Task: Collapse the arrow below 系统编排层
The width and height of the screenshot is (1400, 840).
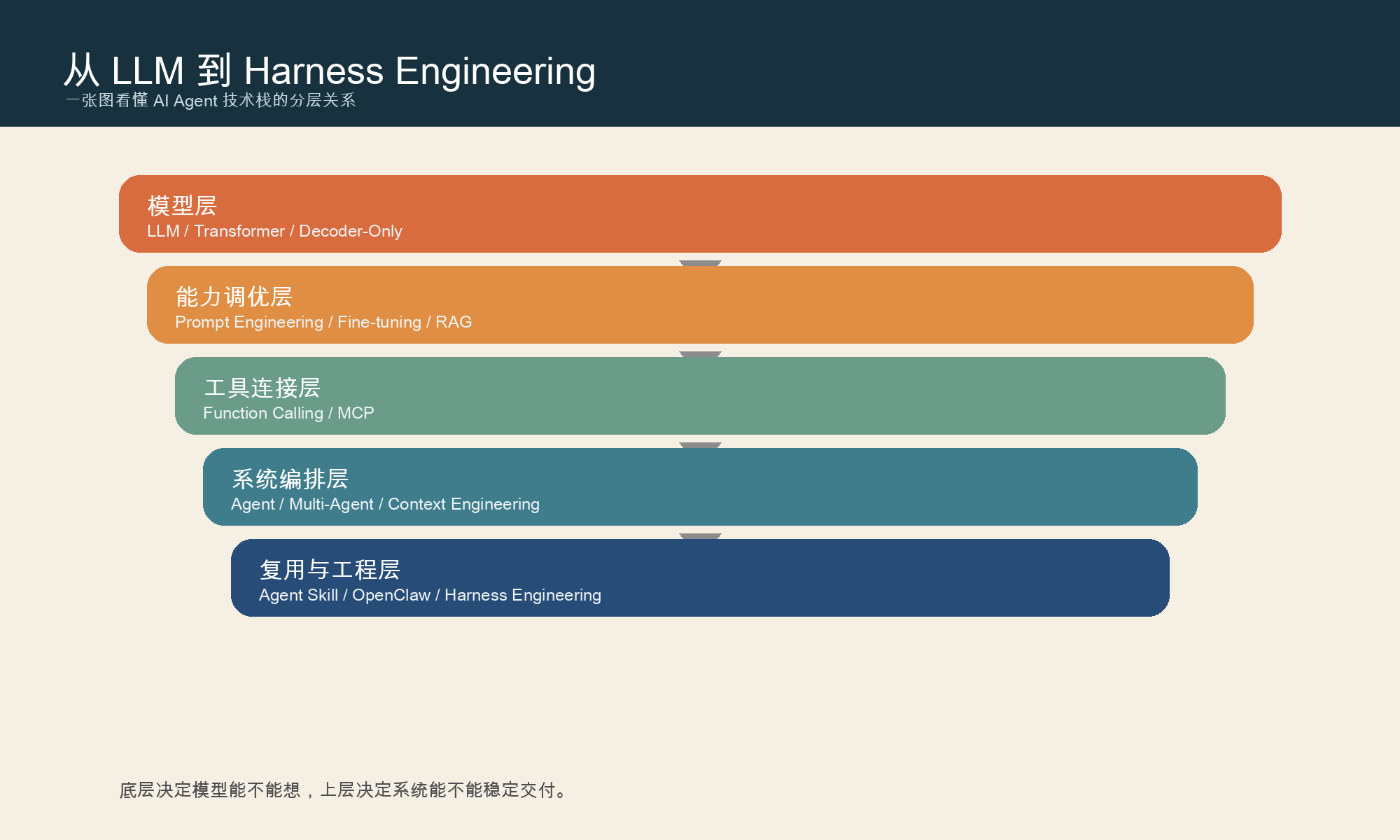Action: [x=699, y=536]
